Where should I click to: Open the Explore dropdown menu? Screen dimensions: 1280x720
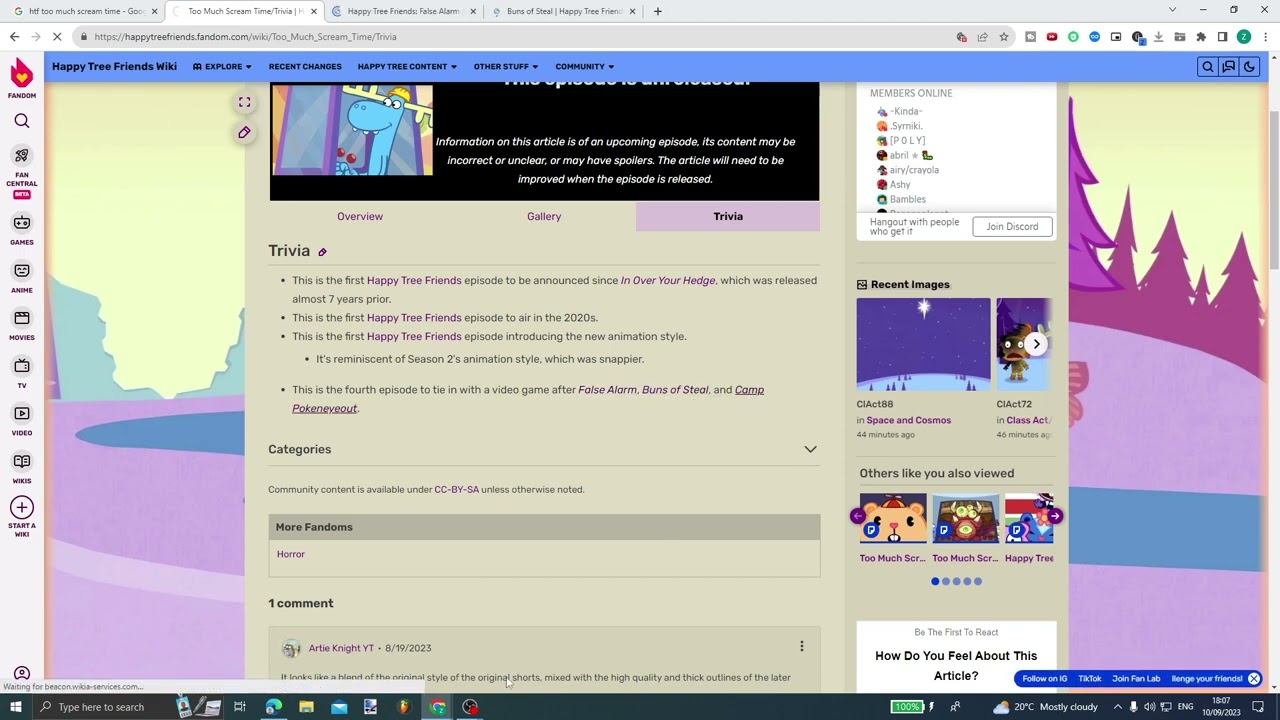(222, 67)
